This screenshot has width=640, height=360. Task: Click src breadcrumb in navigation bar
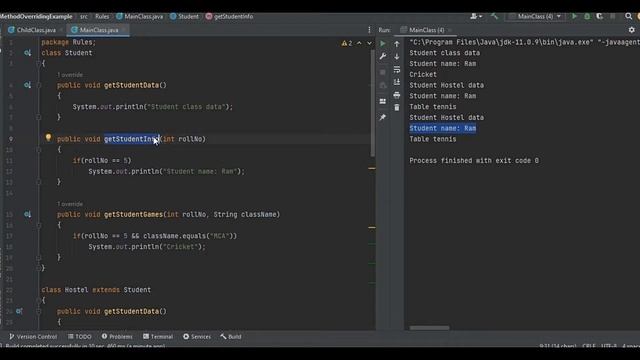point(84,16)
